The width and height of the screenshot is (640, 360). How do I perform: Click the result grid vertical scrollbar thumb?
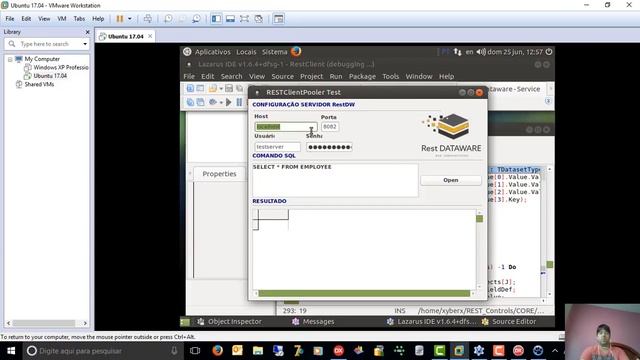[x=480, y=219]
